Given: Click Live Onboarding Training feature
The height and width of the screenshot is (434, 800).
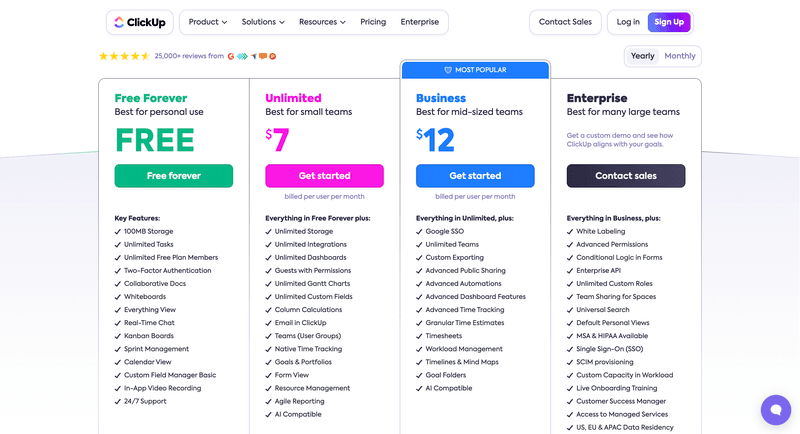Looking at the screenshot, I should pos(616,389).
